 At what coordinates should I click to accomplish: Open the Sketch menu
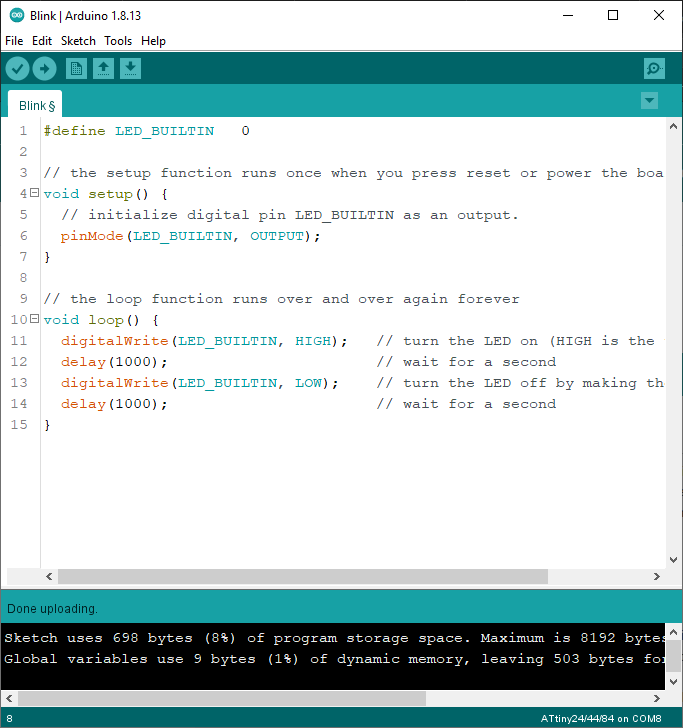tap(78, 41)
